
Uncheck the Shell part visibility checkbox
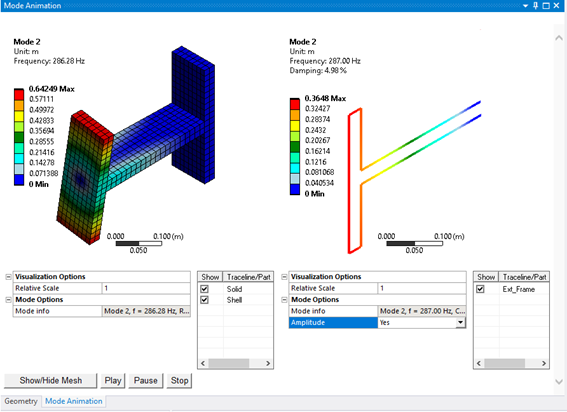click(x=204, y=300)
